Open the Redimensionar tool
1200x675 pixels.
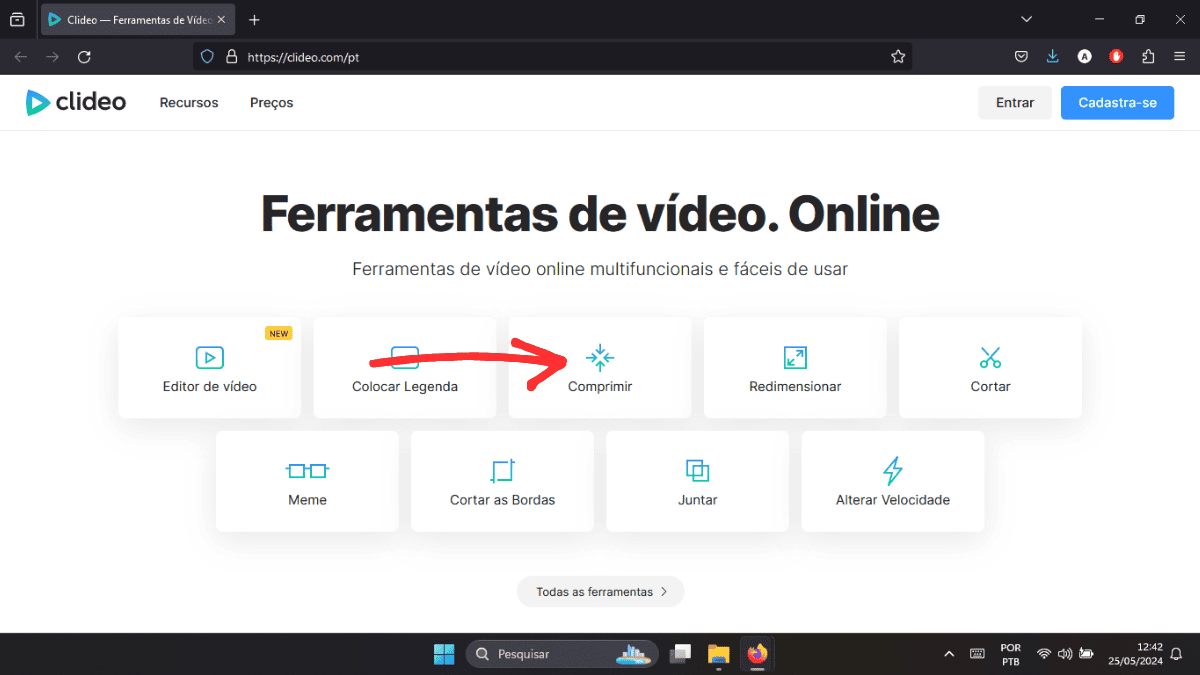click(x=794, y=368)
